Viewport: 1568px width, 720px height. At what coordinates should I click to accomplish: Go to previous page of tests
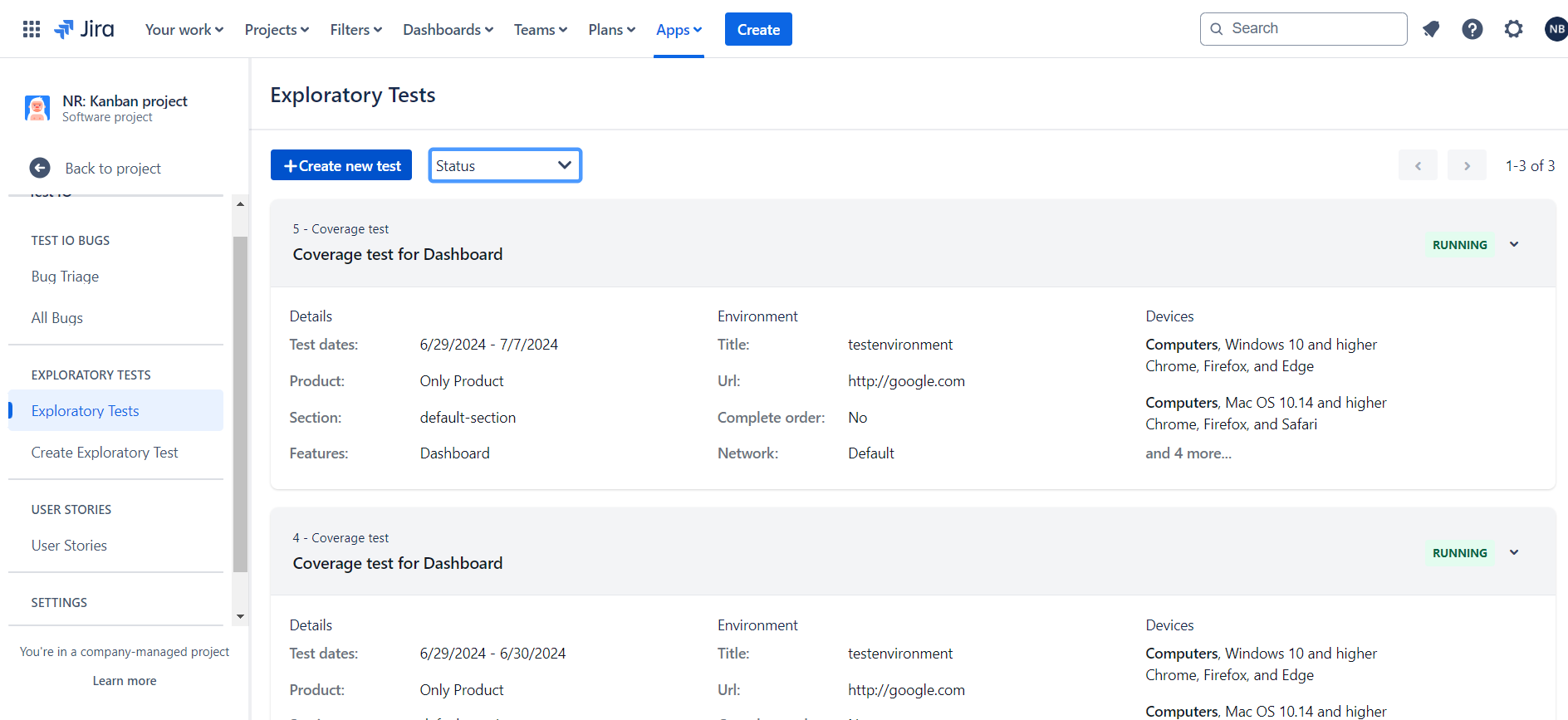(x=1418, y=165)
